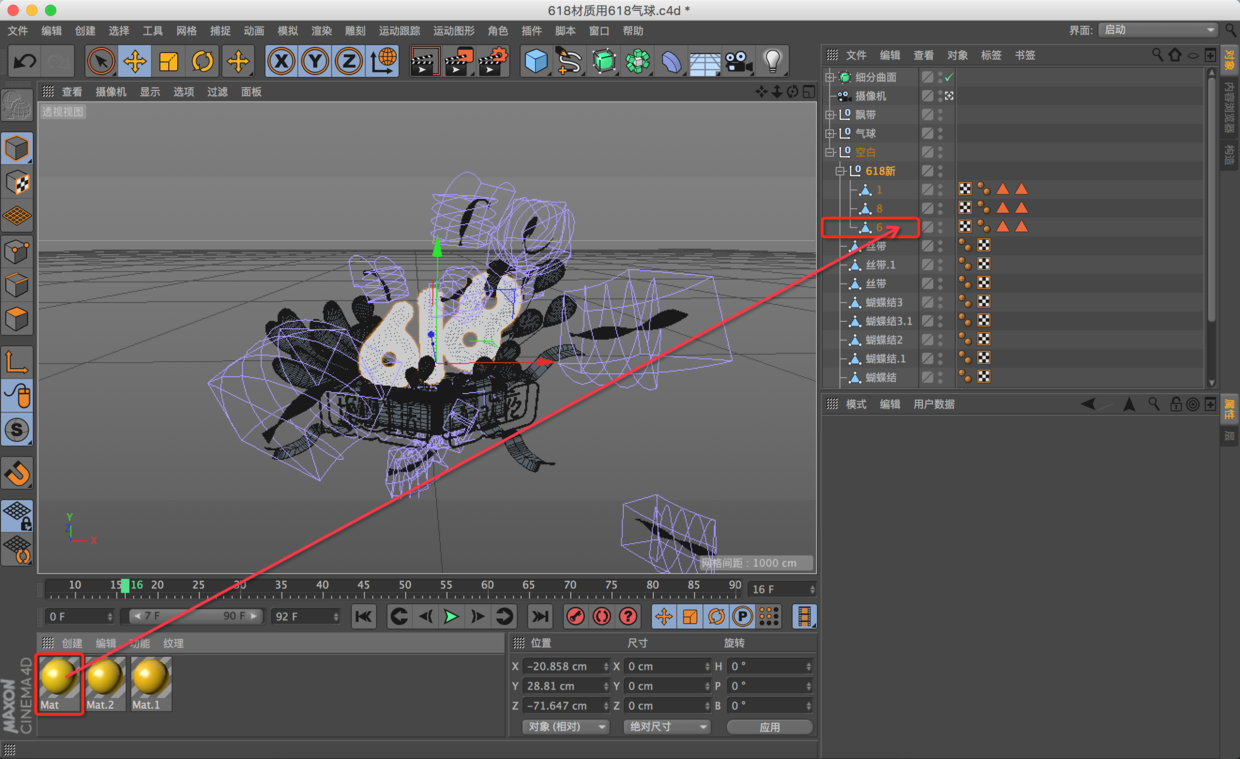Expand the 气球 null object
The height and width of the screenshot is (759, 1240).
click(830, 133)
